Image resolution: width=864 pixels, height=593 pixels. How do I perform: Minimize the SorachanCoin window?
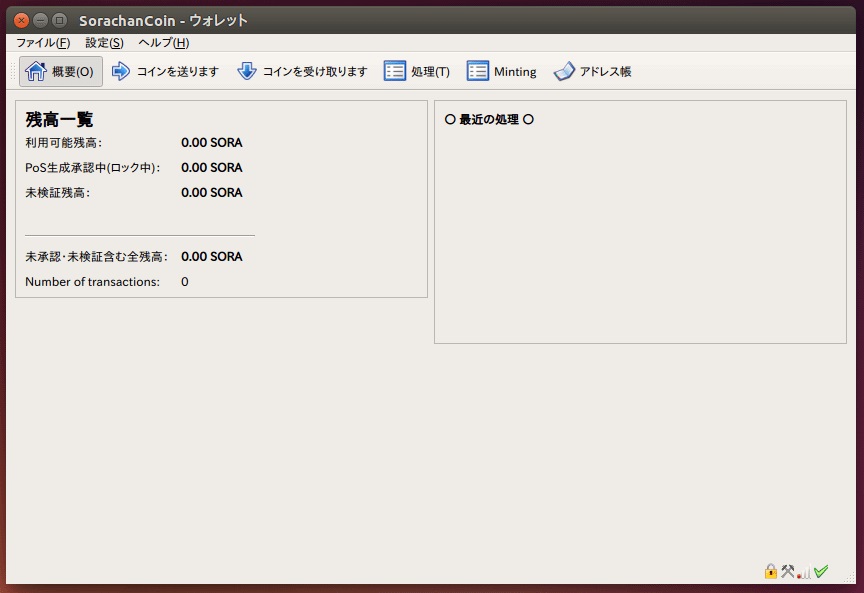click(x=40, y=20)
